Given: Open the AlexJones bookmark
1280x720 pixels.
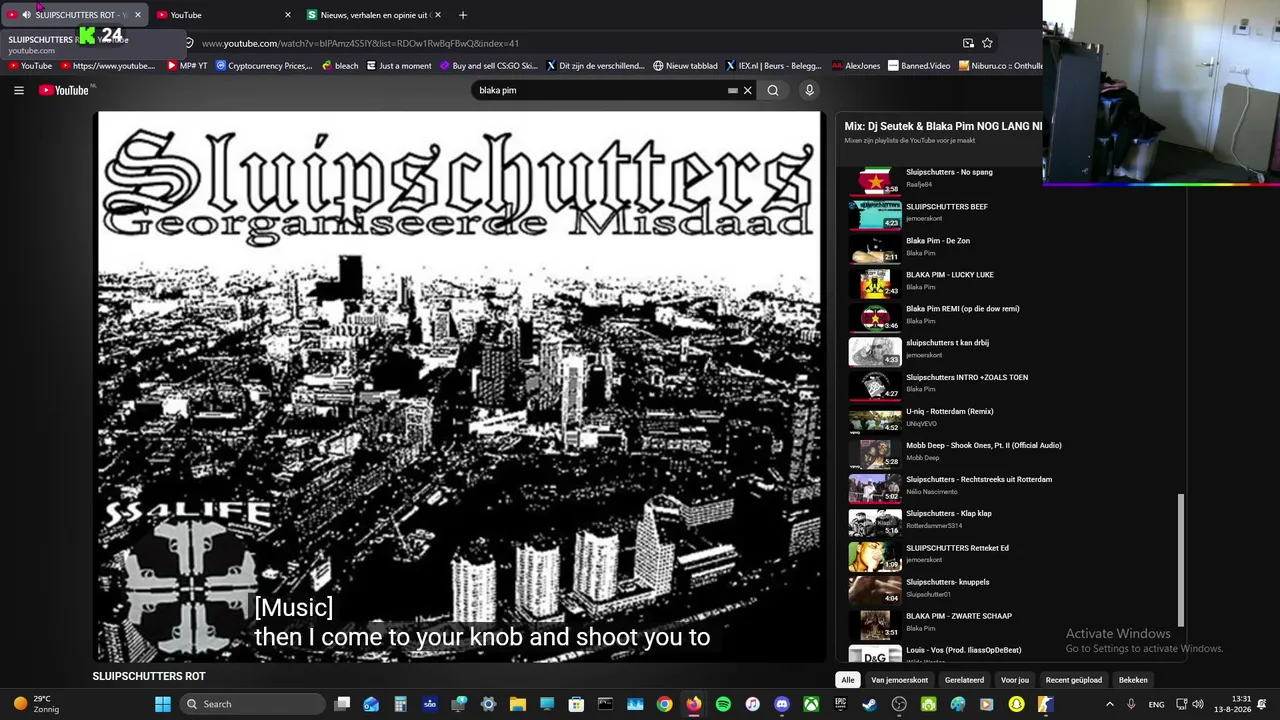Looking at the screenshot, I should [856, 66].
